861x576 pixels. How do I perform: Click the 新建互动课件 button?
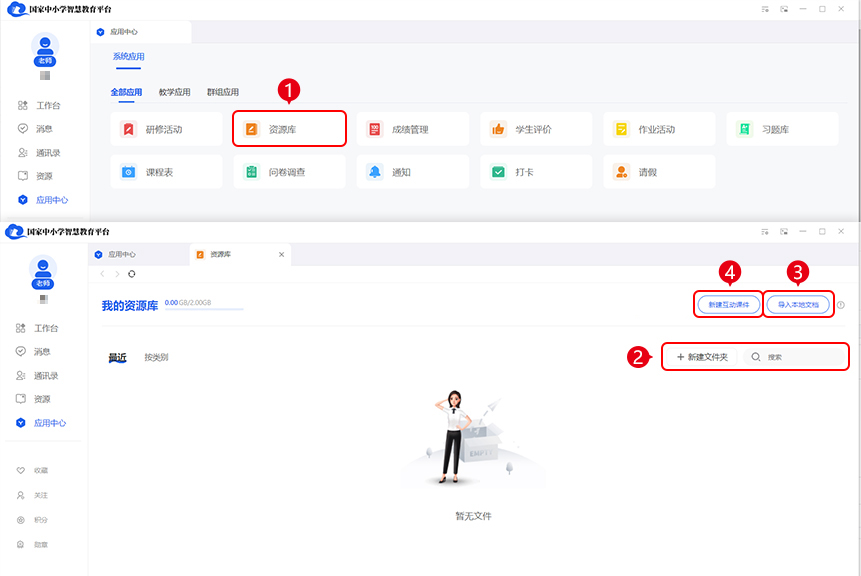[728, 304]
